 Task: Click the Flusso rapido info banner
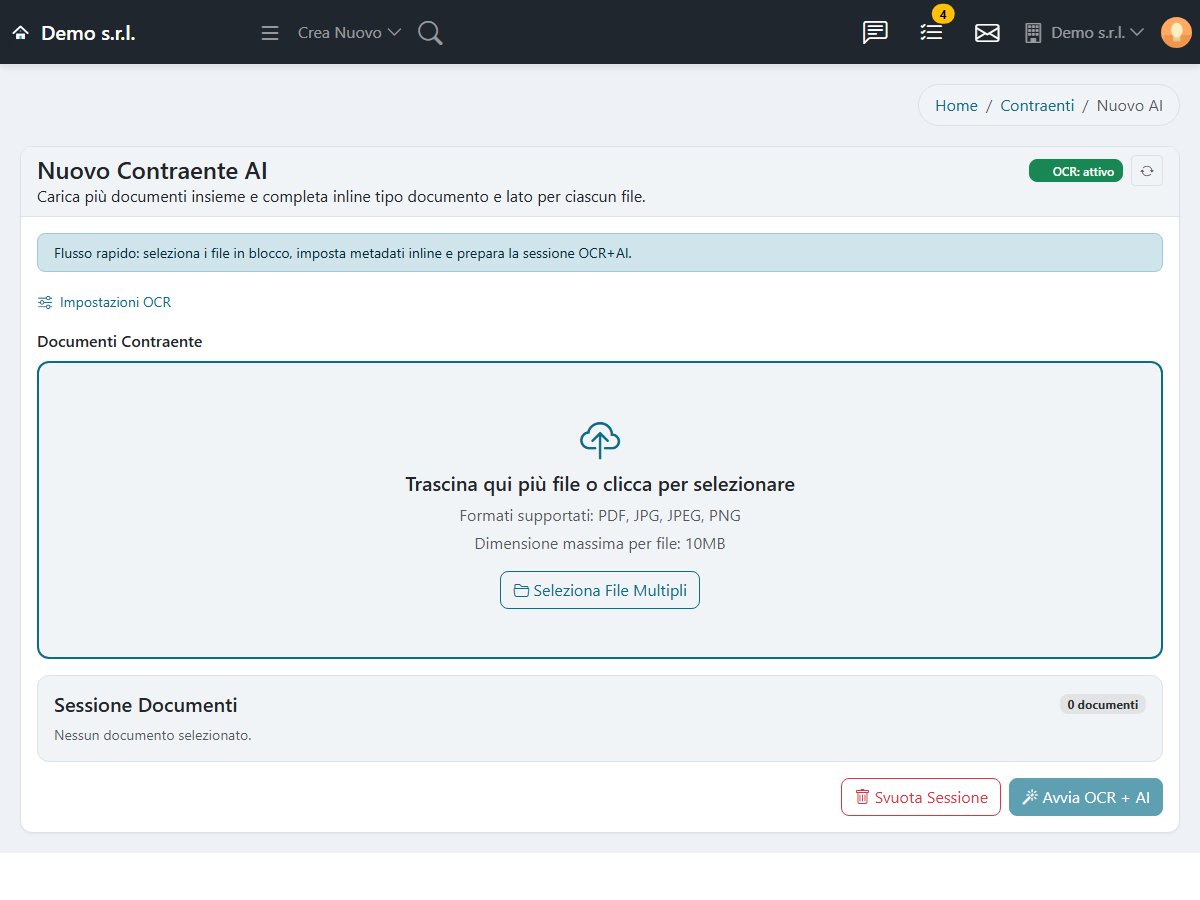600,253
